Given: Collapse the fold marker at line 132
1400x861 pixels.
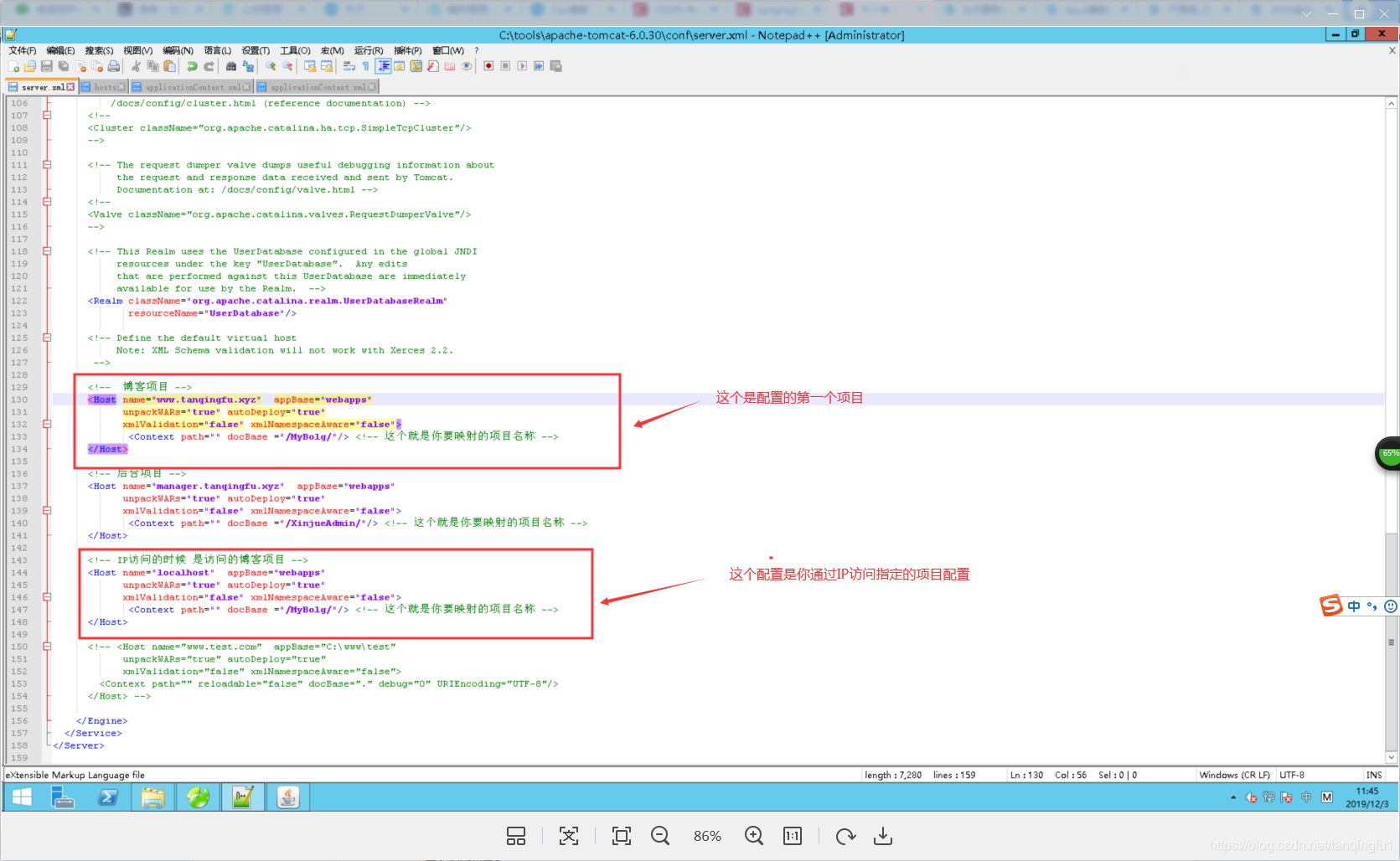Looking at the screenshot, I should [47, 424].
